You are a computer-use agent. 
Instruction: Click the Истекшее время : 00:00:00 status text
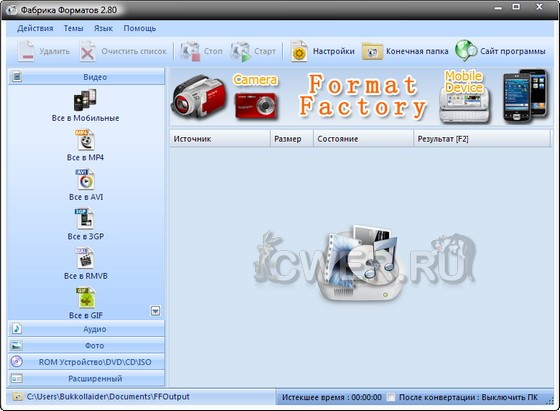tap(332, 397)
